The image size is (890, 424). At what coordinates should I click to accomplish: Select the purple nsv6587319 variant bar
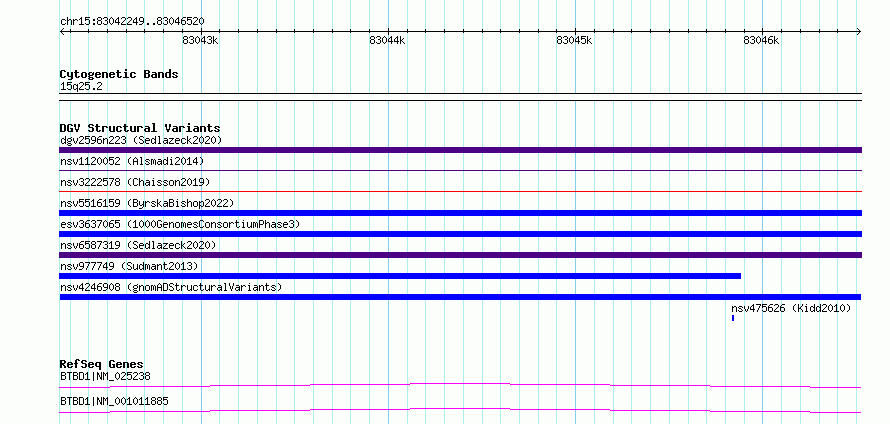click(x=460, y=255)
